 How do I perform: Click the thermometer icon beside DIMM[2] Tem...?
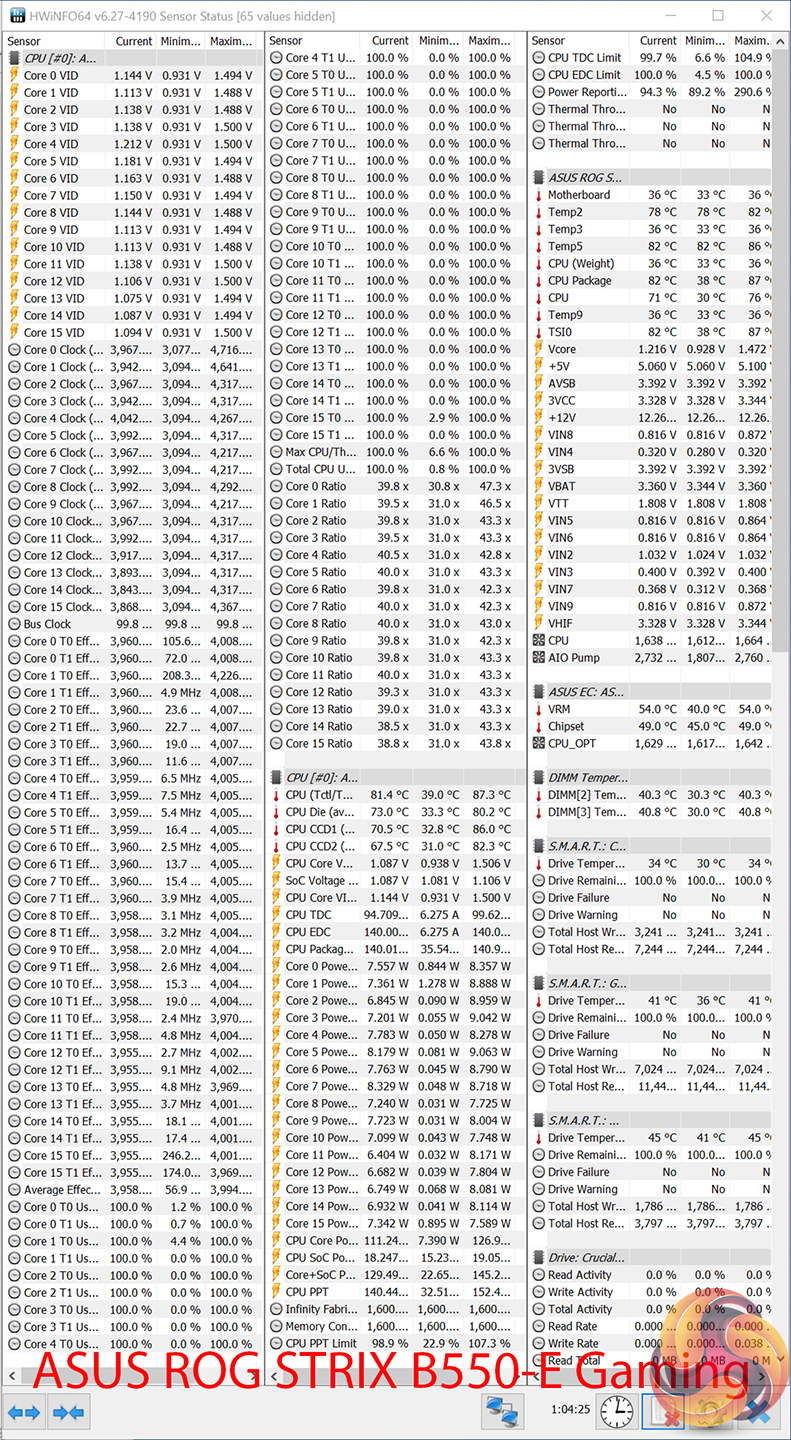pos(538,795)
